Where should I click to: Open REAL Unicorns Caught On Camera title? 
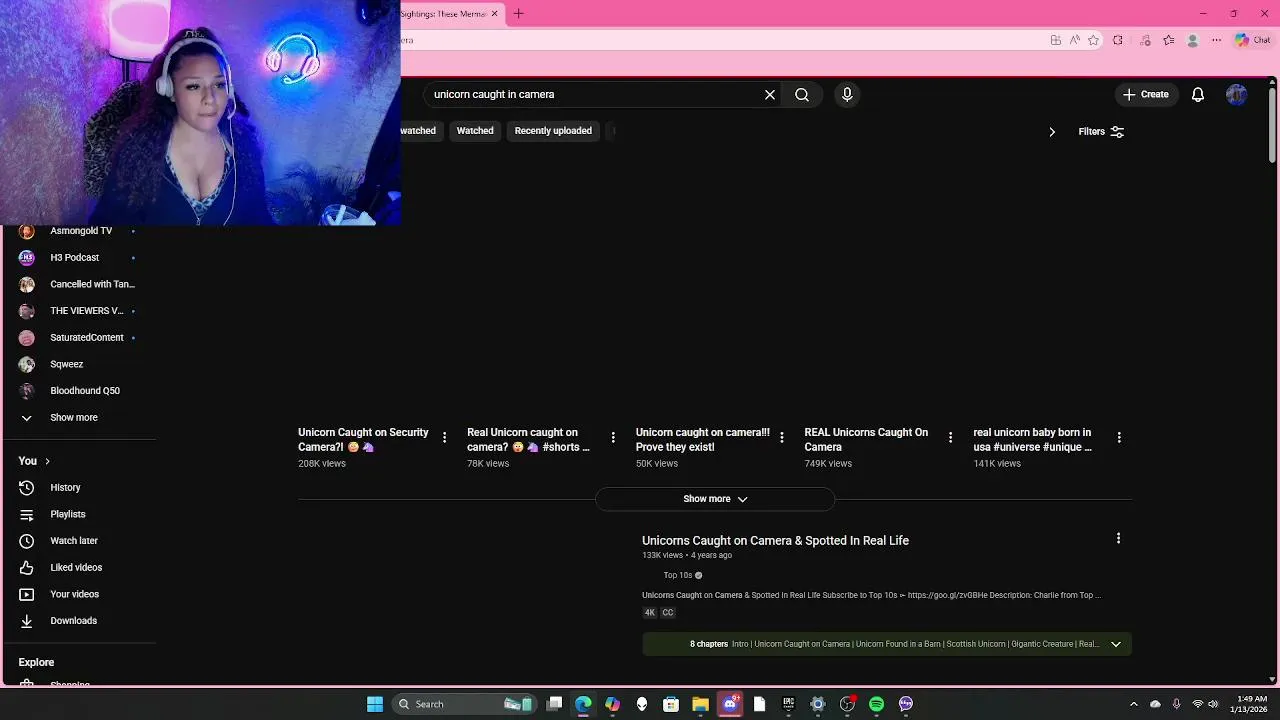coord(866,440)
